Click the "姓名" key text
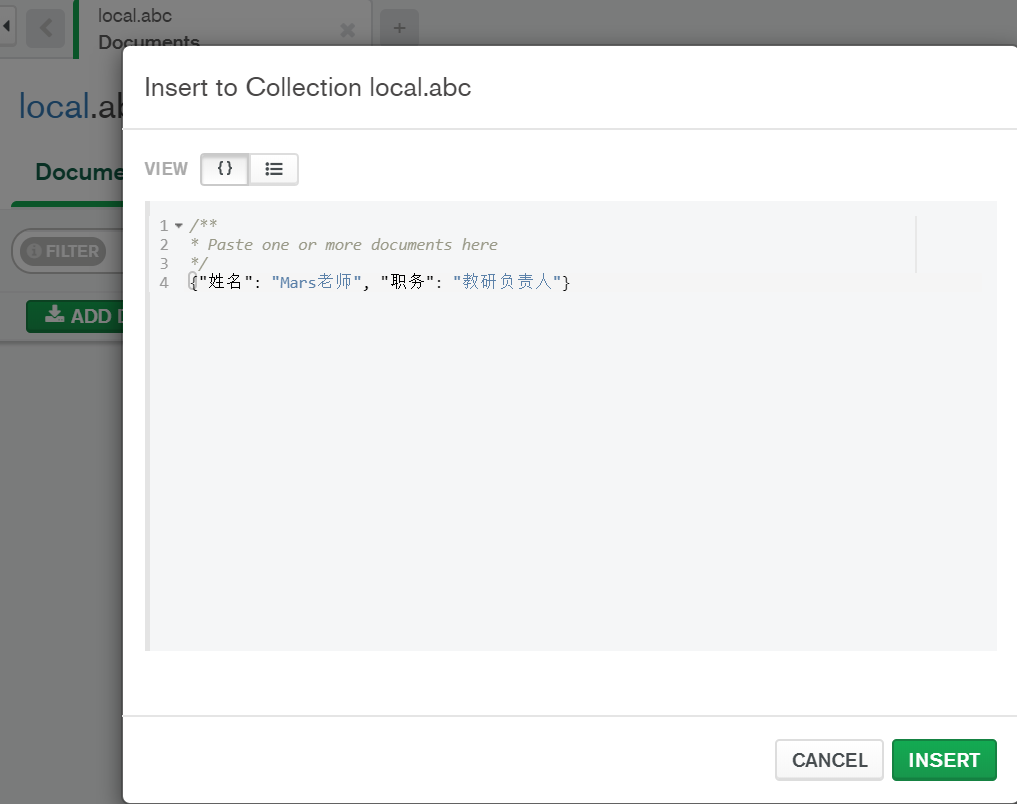The image size is (1017, 804). pyautogui.click(x=225, y=282)
